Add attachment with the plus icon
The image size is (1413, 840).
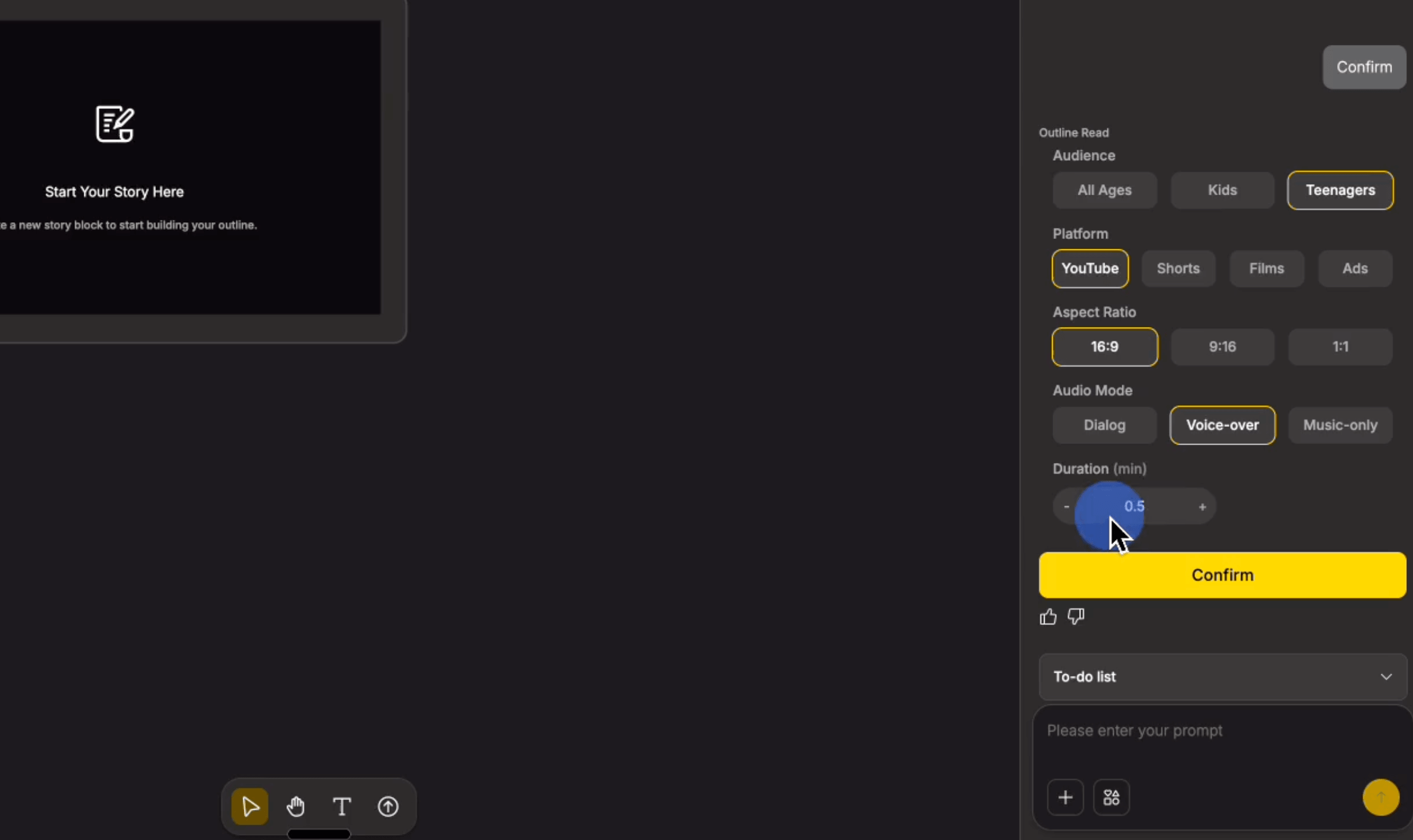point(1065,798)
